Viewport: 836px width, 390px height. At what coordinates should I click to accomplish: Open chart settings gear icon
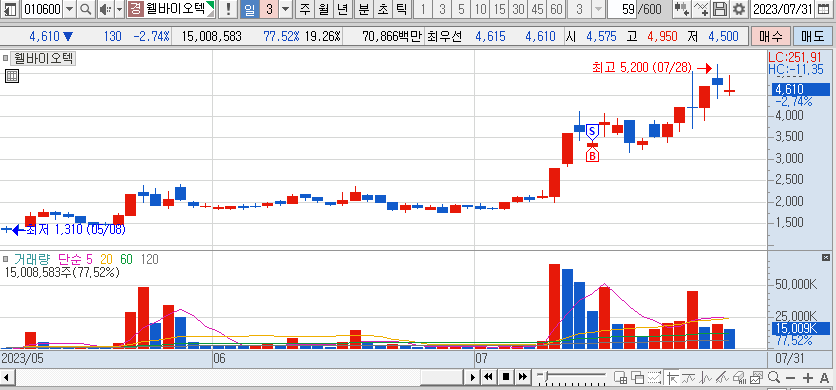(x=738, y=9)
